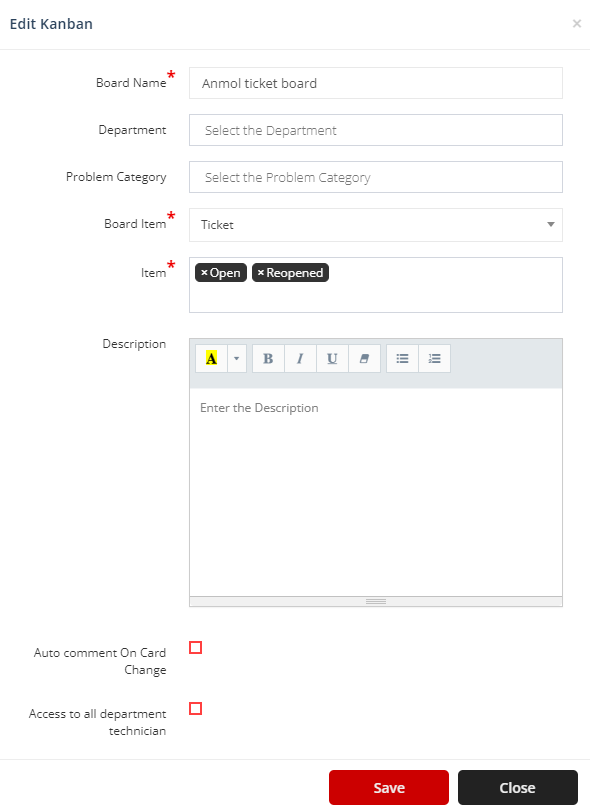Toggle underline formatting in description toolbar
Screen dimensions: 590x810
pyautogui.click(x=332, y=359)
